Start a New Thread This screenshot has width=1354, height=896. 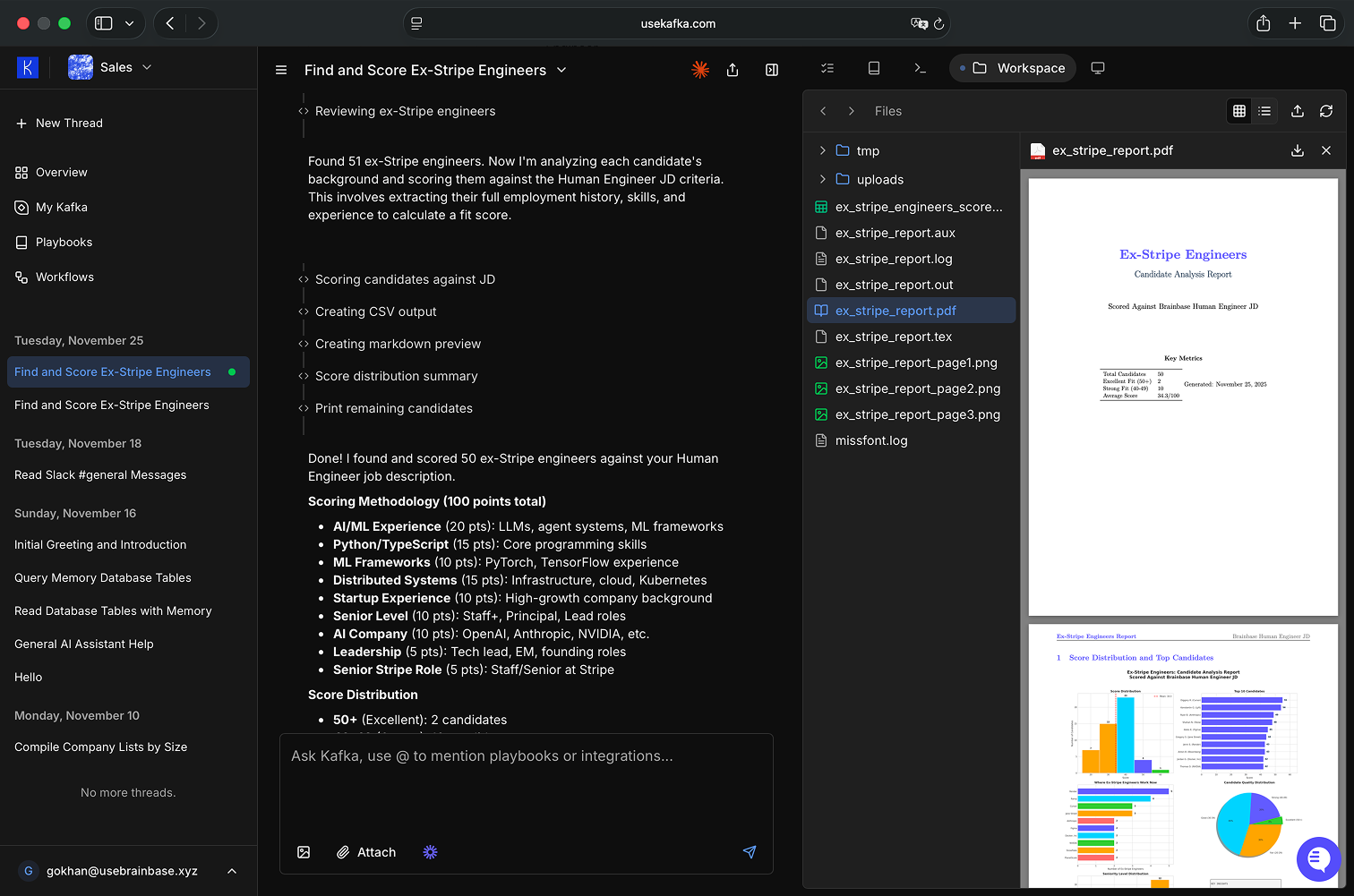tap(68, 123)
